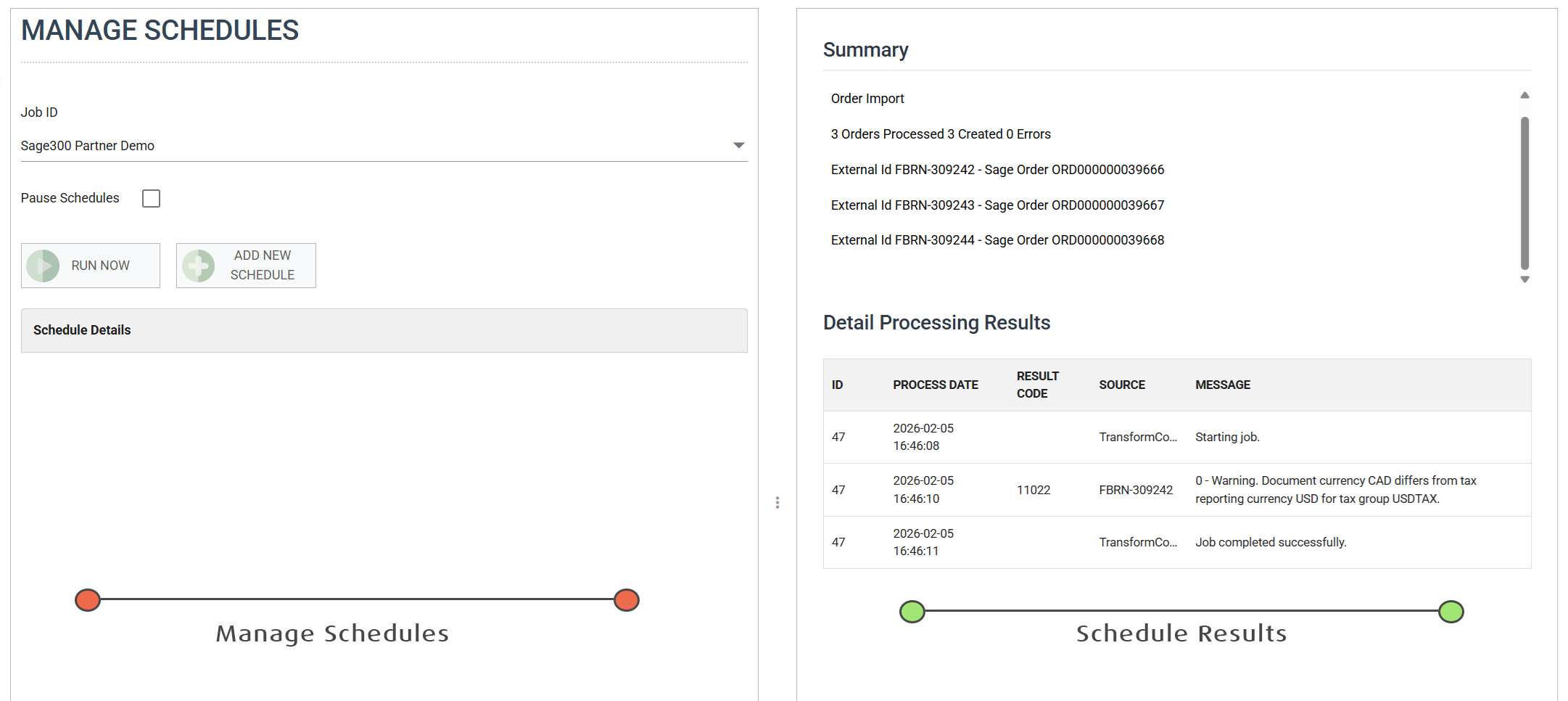Click the Message column header

tap(1222, 385)
